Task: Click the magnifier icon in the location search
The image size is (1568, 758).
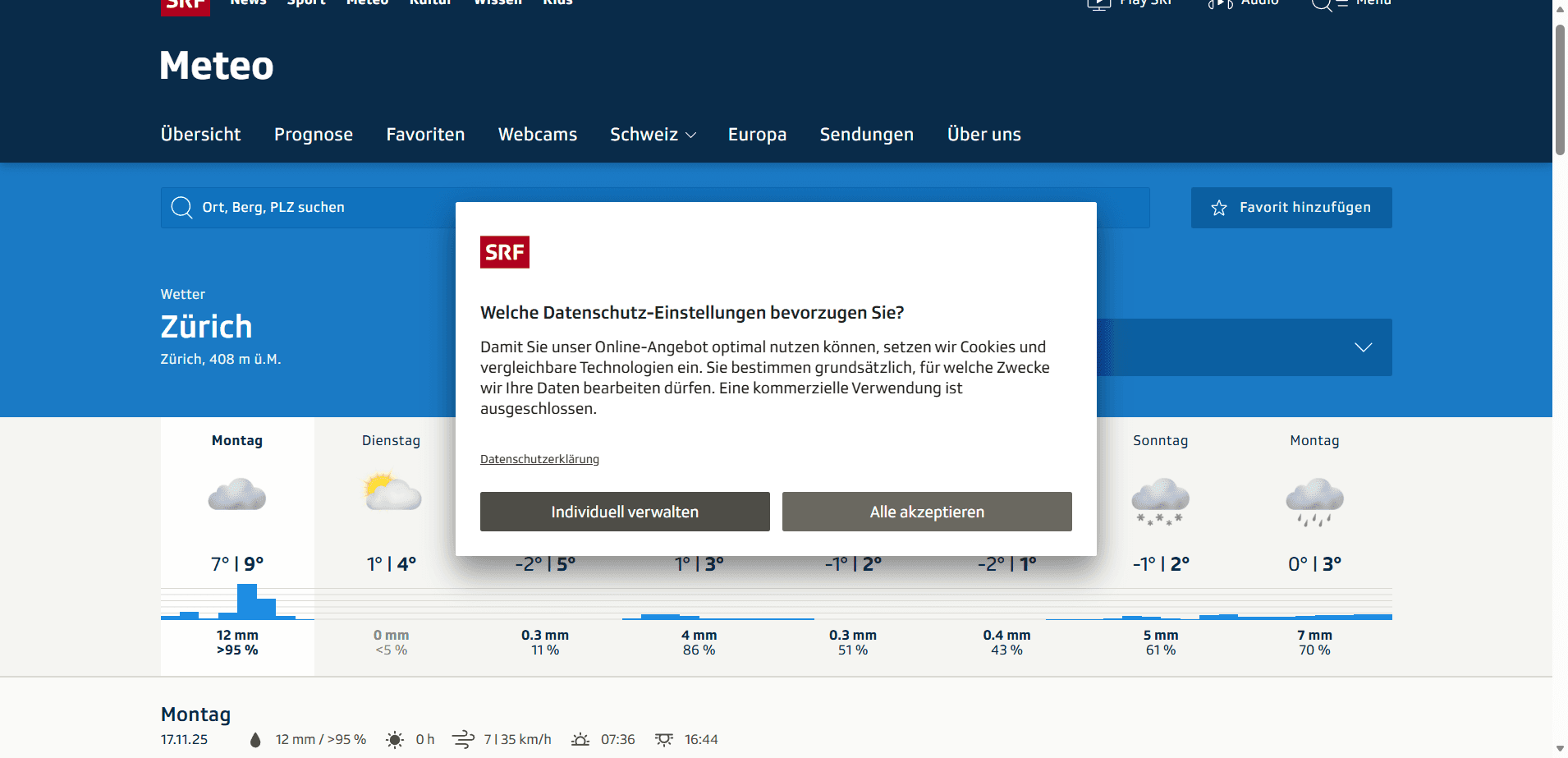Action: point(181,208)
